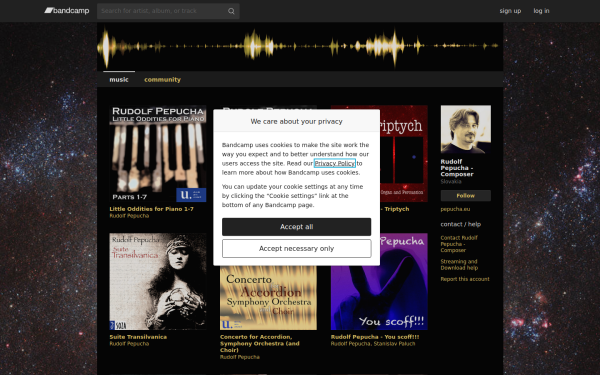Click the search magnifier icon

[x=231, y=11]
